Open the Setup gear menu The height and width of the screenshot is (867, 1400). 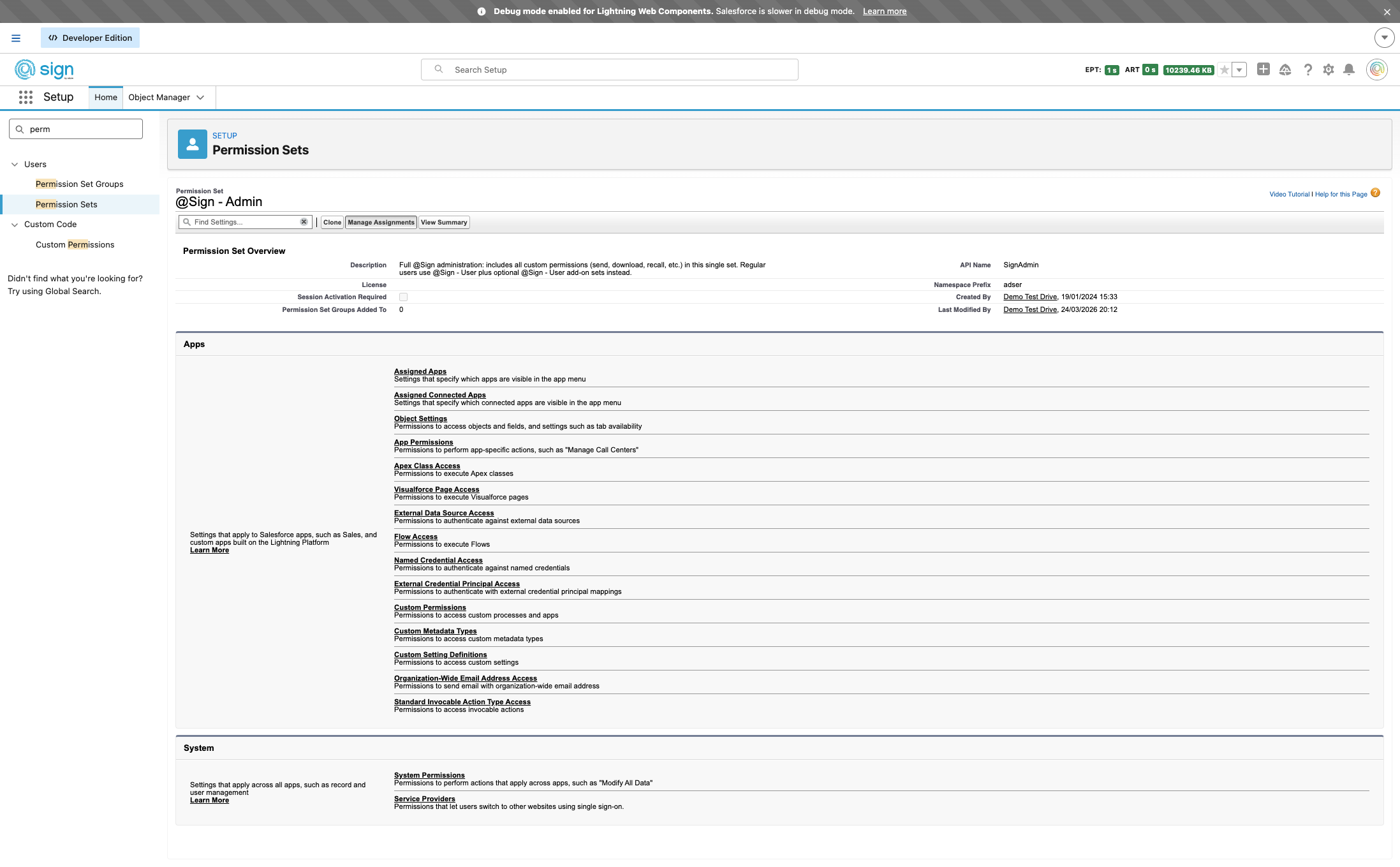pyautogui.click(x=1328, y=70)
